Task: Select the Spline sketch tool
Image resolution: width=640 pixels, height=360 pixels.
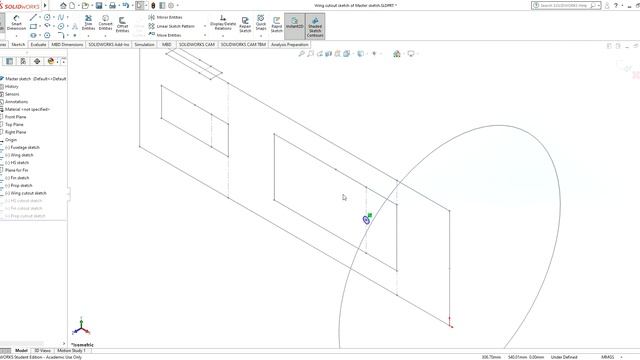Action: pyautogui.click(x=60, y=17)
